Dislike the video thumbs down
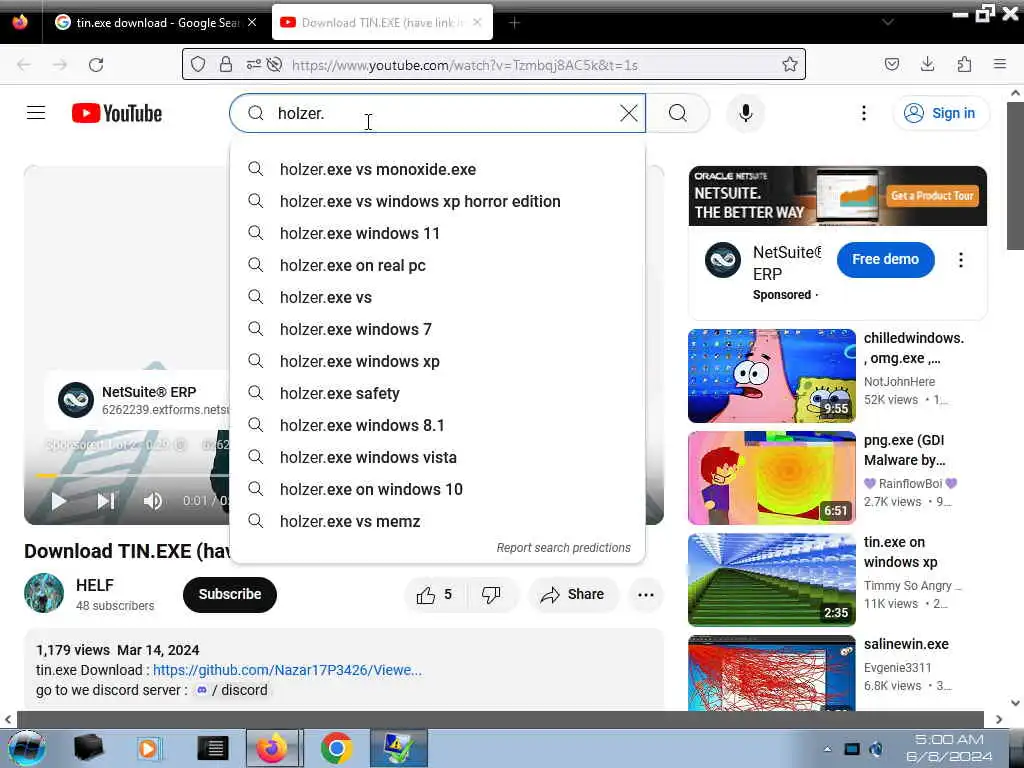The height and width of the screenshot is (768, 1024). click(491, 594)
